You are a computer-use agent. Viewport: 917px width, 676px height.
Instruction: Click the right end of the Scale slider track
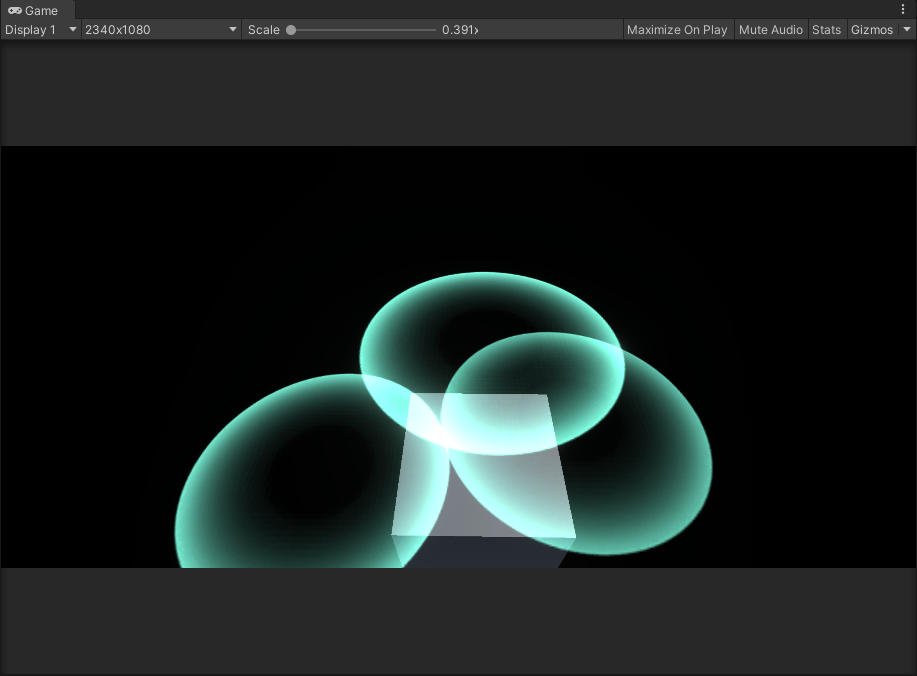pos(434,30)
